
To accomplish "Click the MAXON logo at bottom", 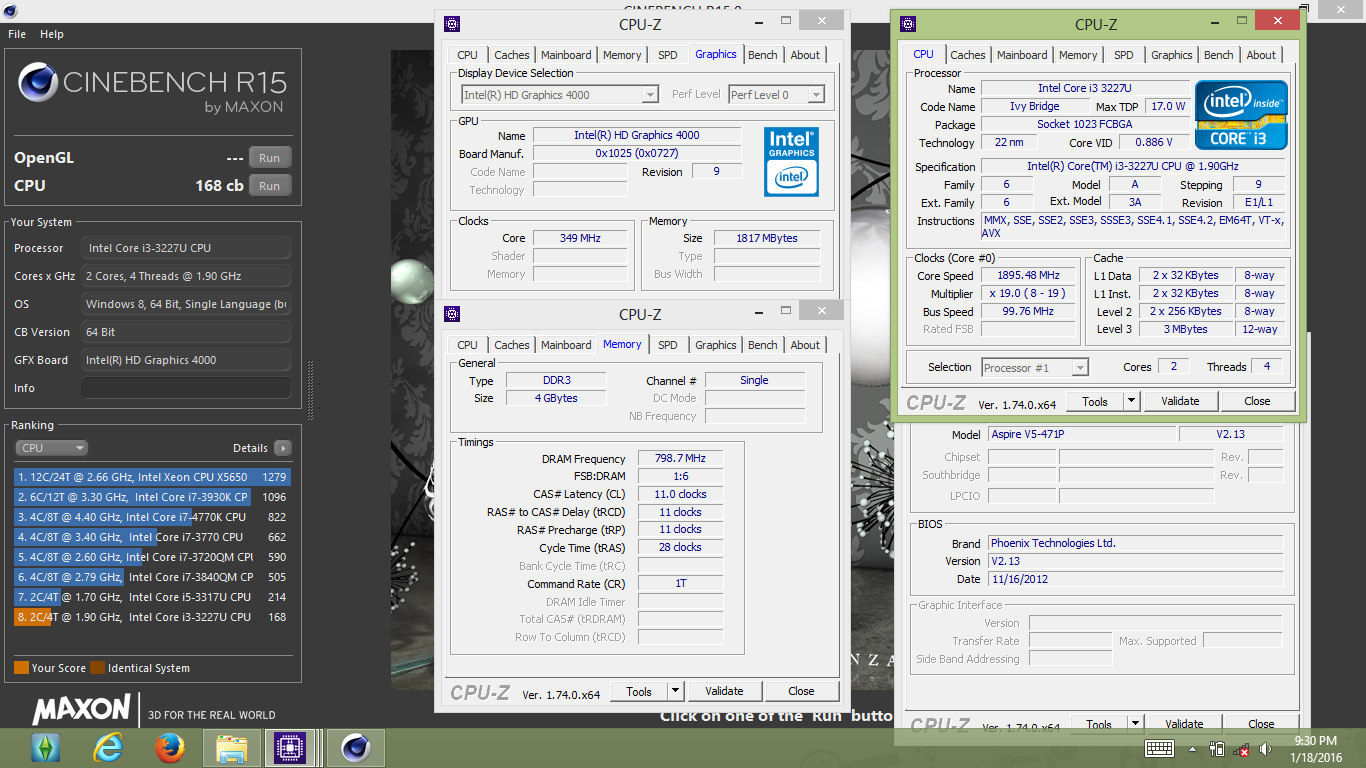I will 82,710.
